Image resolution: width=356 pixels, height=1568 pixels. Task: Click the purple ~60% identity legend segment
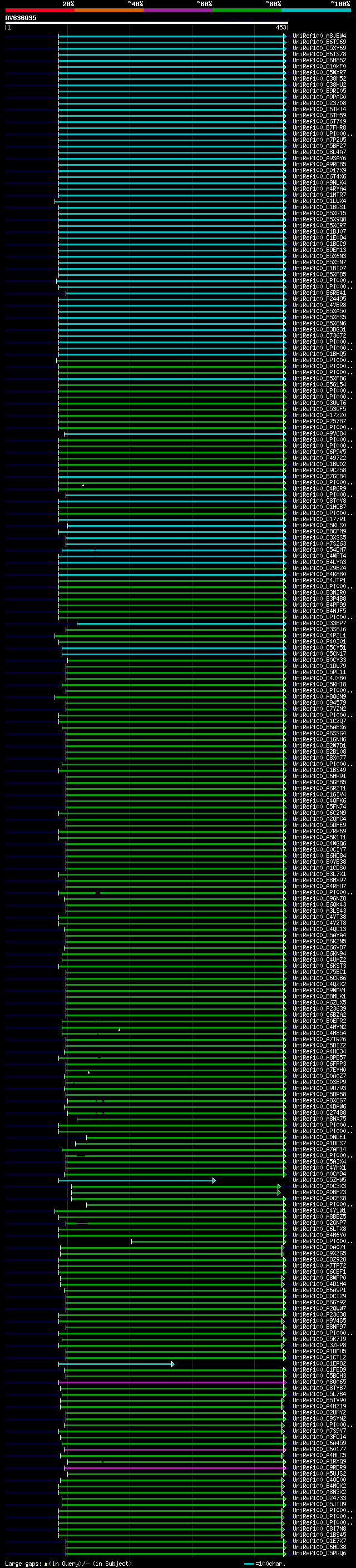tap(177, 10)
